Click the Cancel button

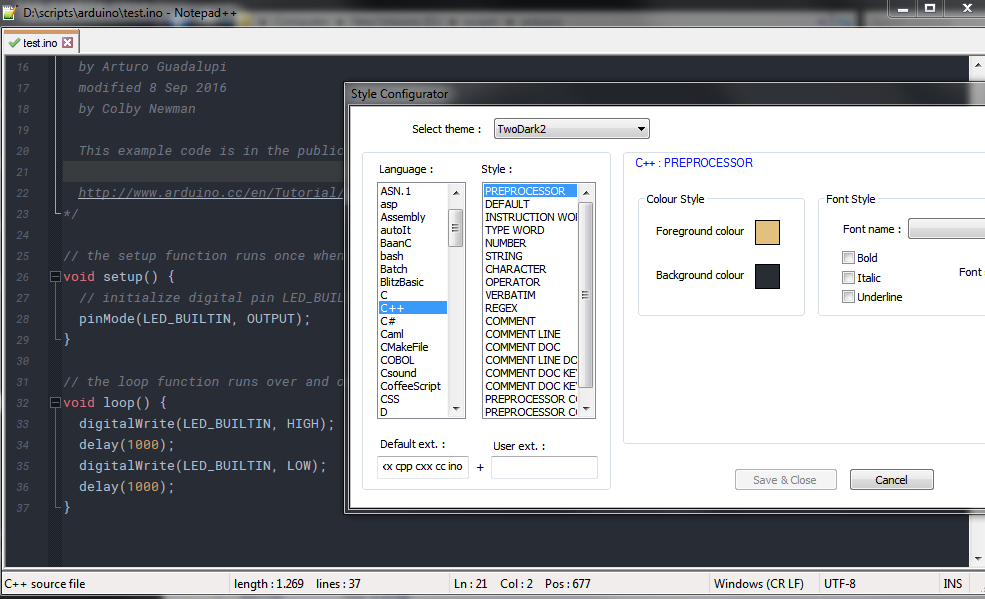coord(891,480)
